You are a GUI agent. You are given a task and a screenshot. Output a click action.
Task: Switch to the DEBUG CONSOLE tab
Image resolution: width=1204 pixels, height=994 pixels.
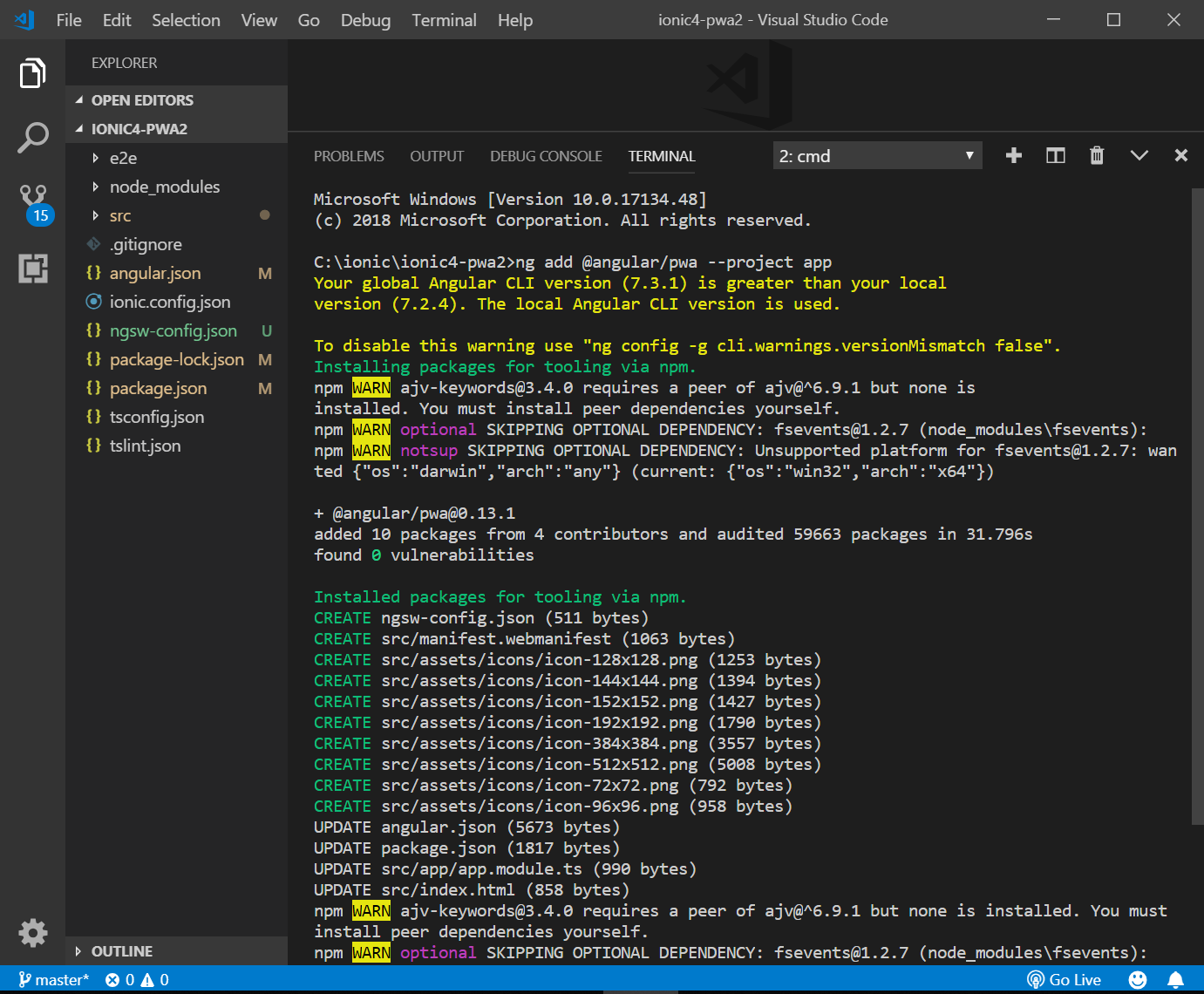pos(546,156)
